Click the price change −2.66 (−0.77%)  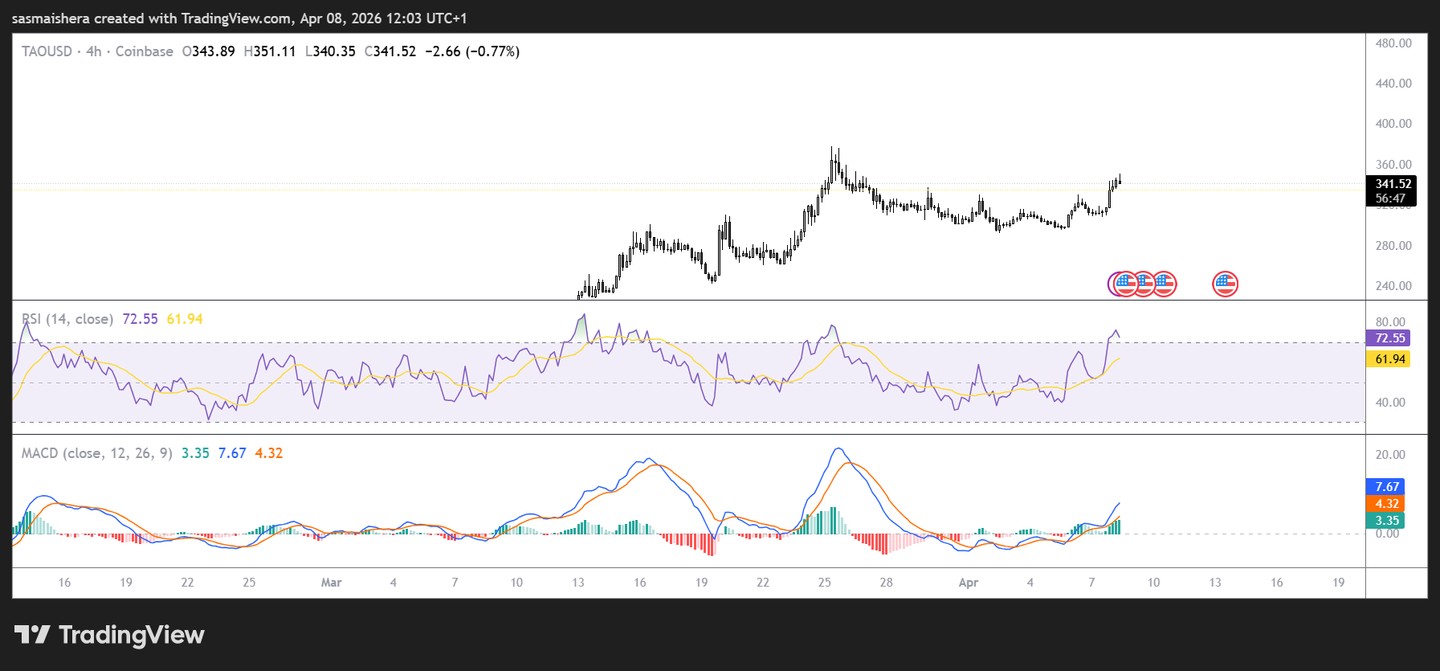click(472, 51)
